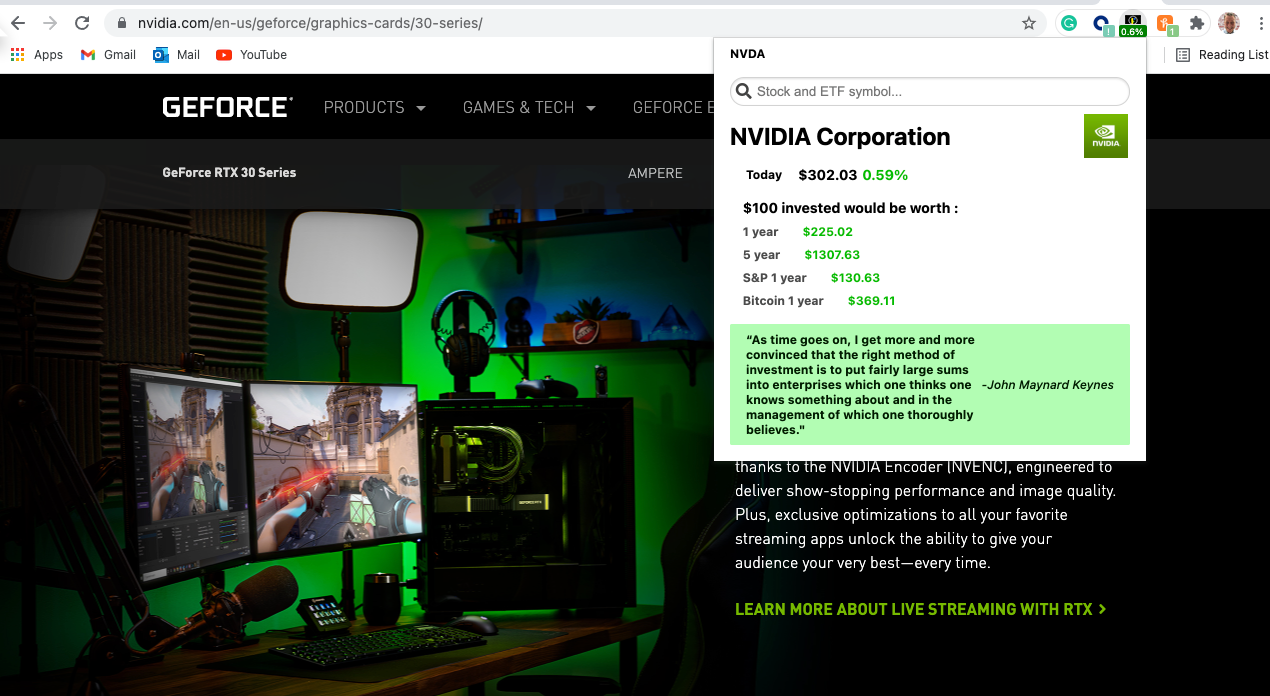Click the 0.59% daily change value
The width and height of the screenshot is (1270, 696).
(885, 175)
